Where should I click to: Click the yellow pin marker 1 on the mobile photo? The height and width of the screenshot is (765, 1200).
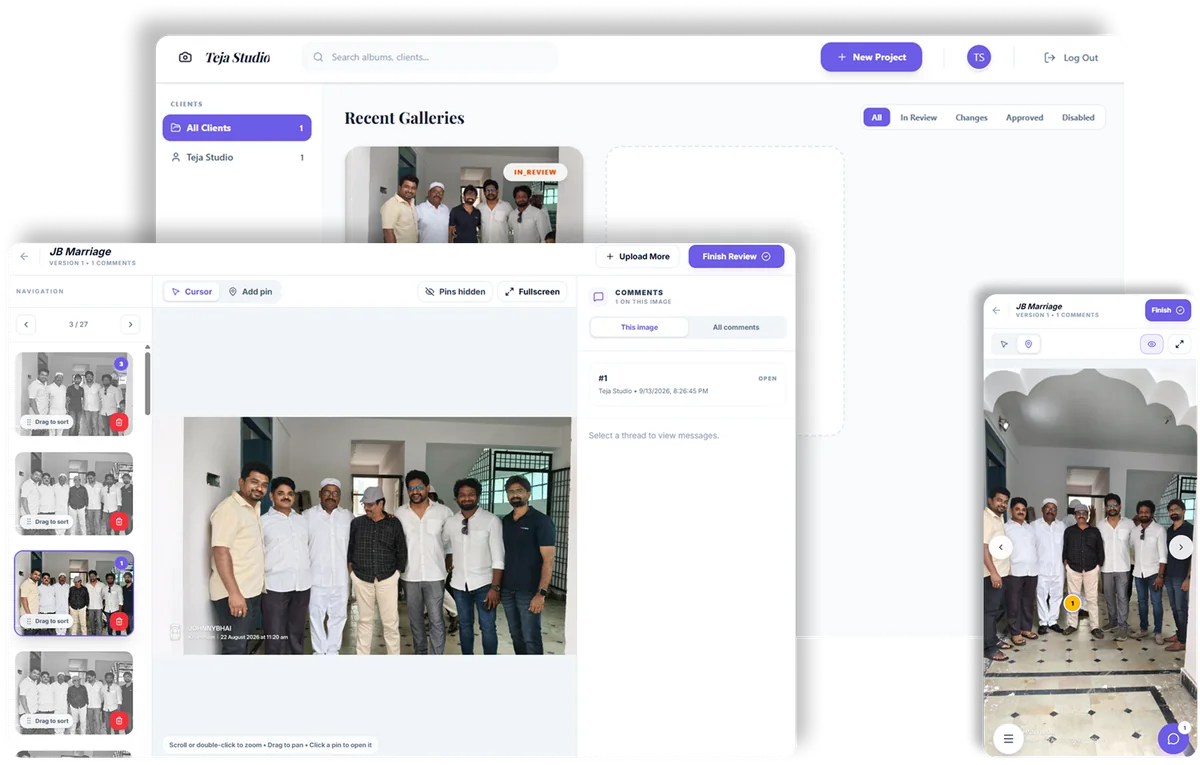1072,603
